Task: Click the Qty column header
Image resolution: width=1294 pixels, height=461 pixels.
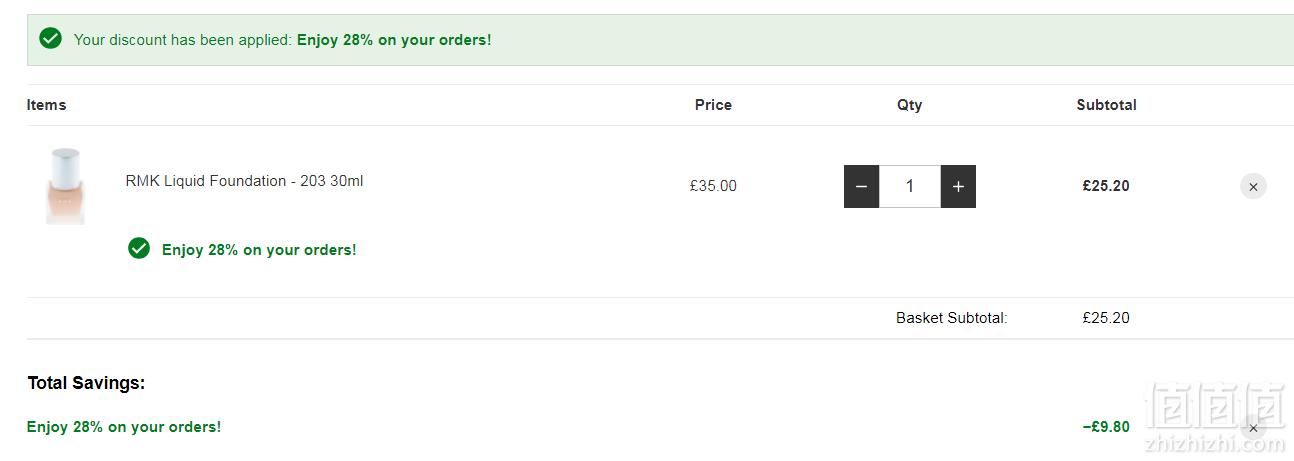Action: pos(910,105)
